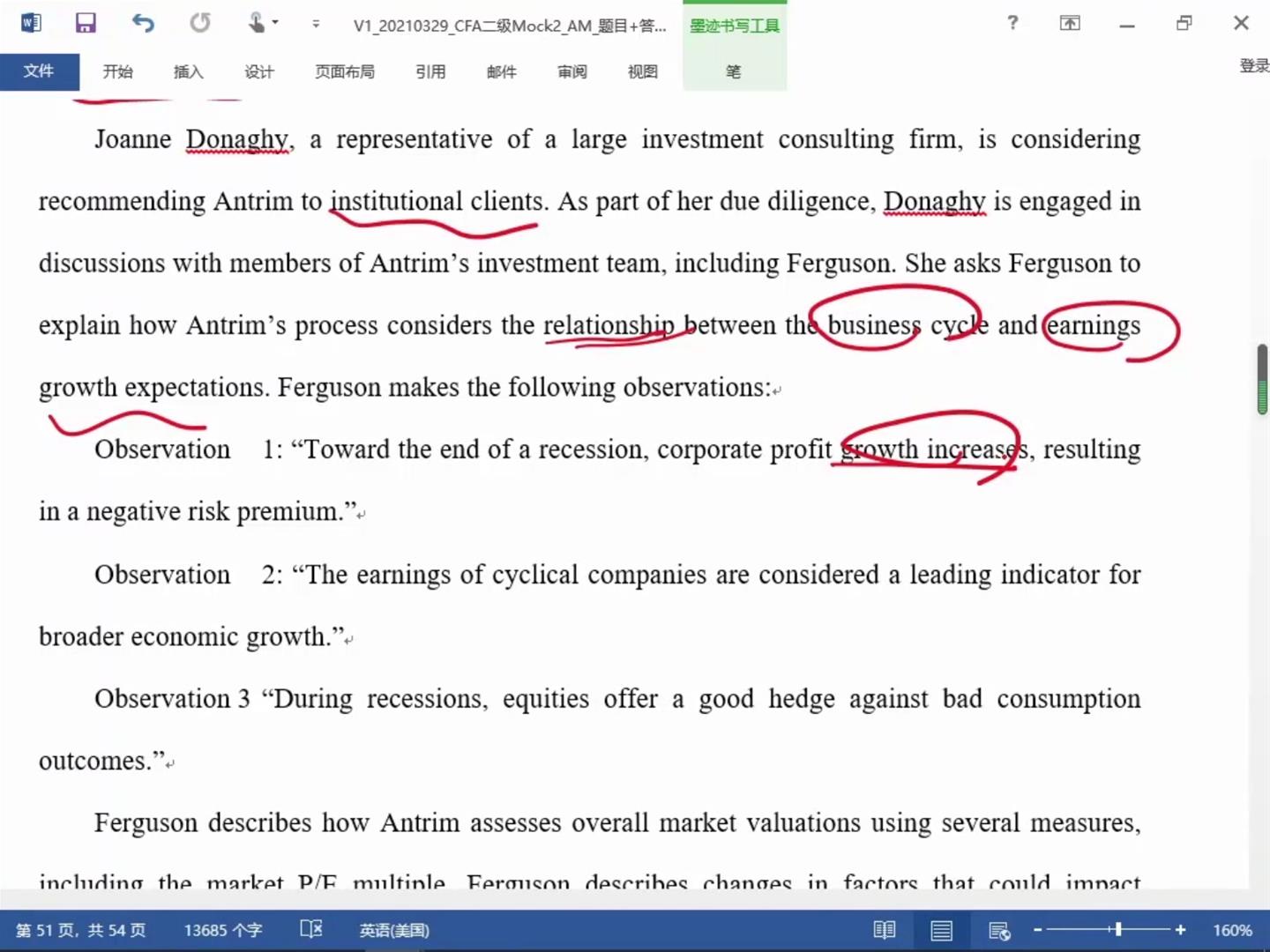Switch to Print Layout view
1270x952 pixels.
[941, 930]
